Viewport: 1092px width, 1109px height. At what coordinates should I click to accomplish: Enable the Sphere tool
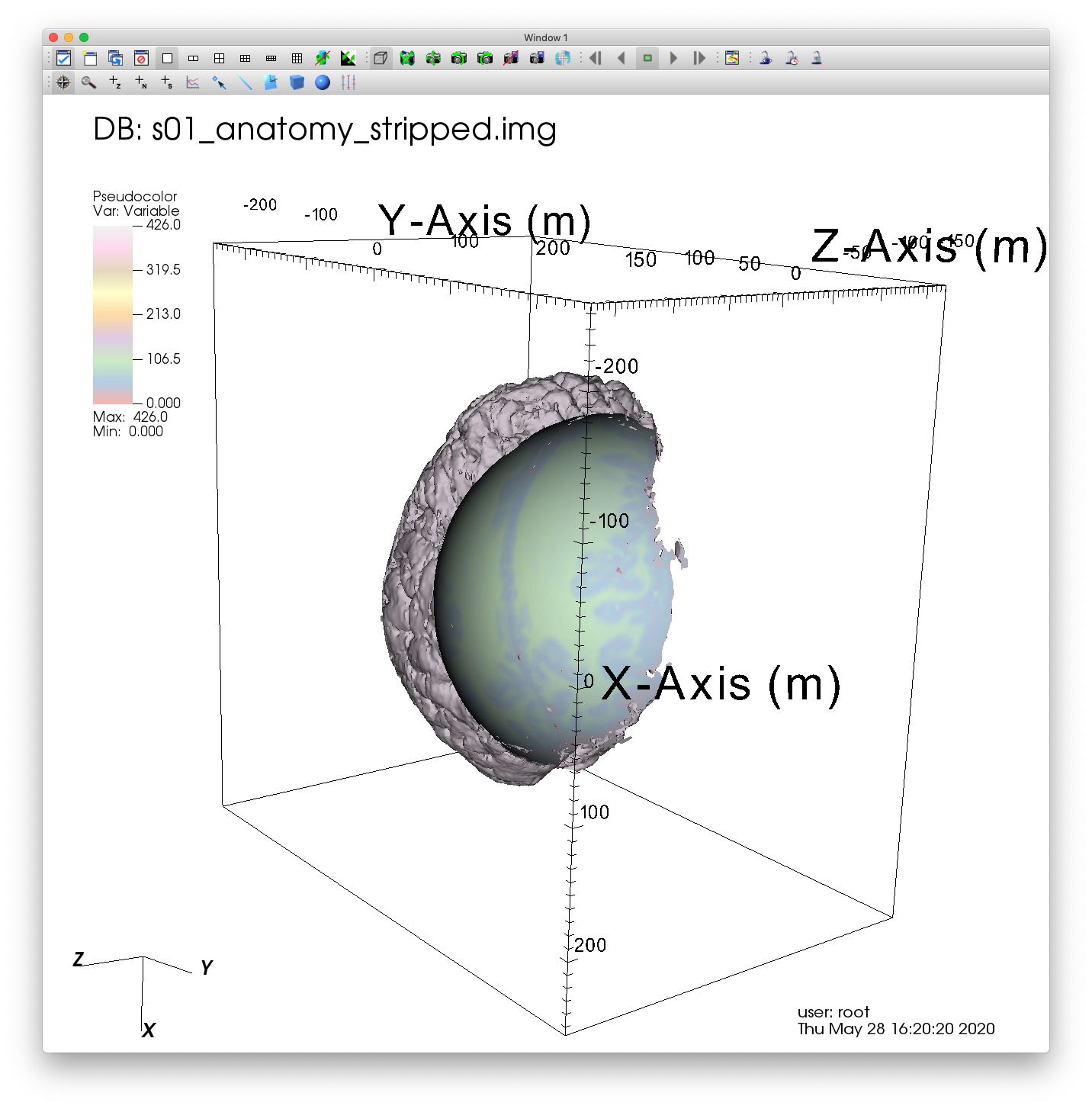[323, 82]
